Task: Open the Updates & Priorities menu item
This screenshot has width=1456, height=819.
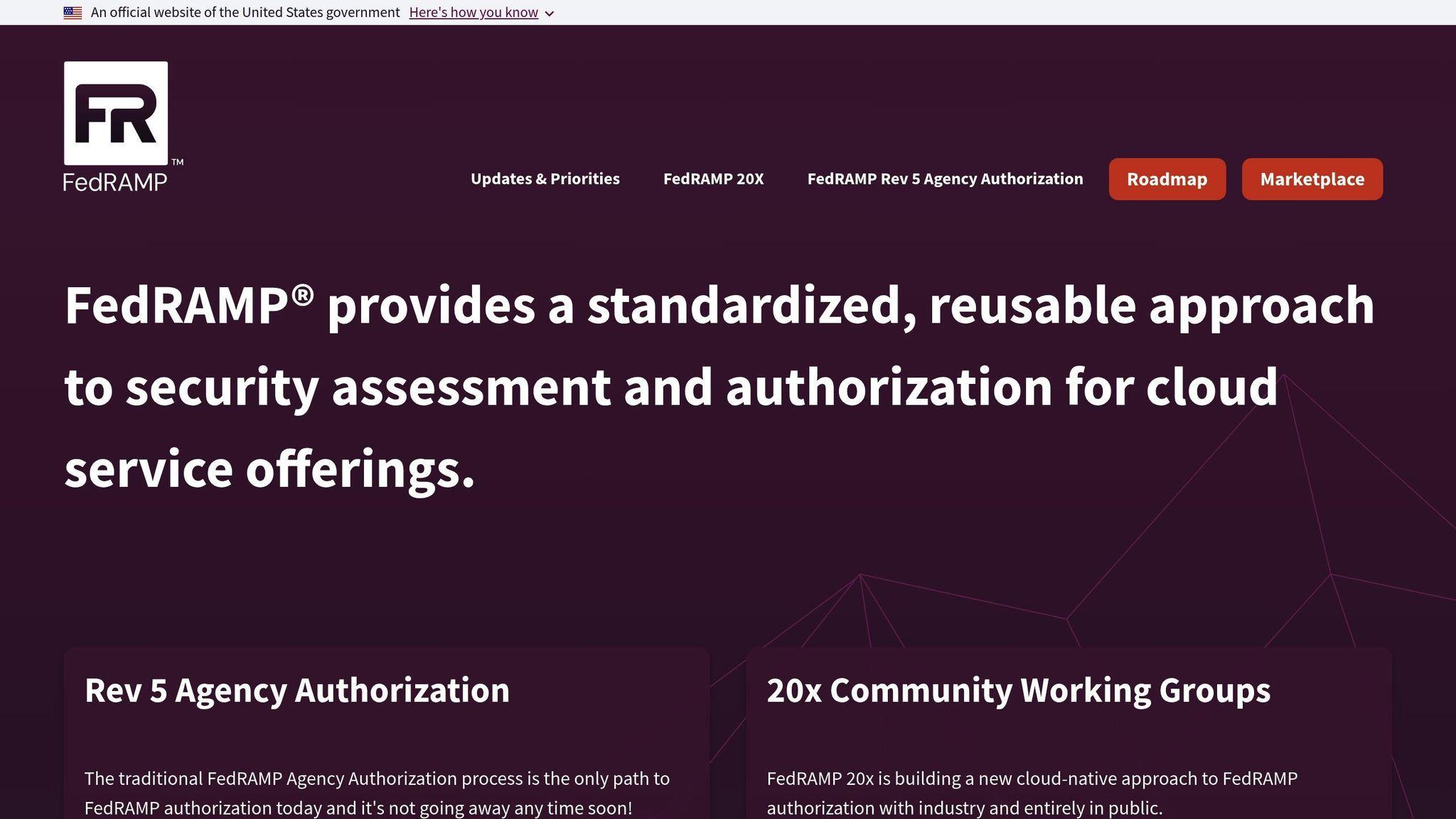Action: coord(545,179)
